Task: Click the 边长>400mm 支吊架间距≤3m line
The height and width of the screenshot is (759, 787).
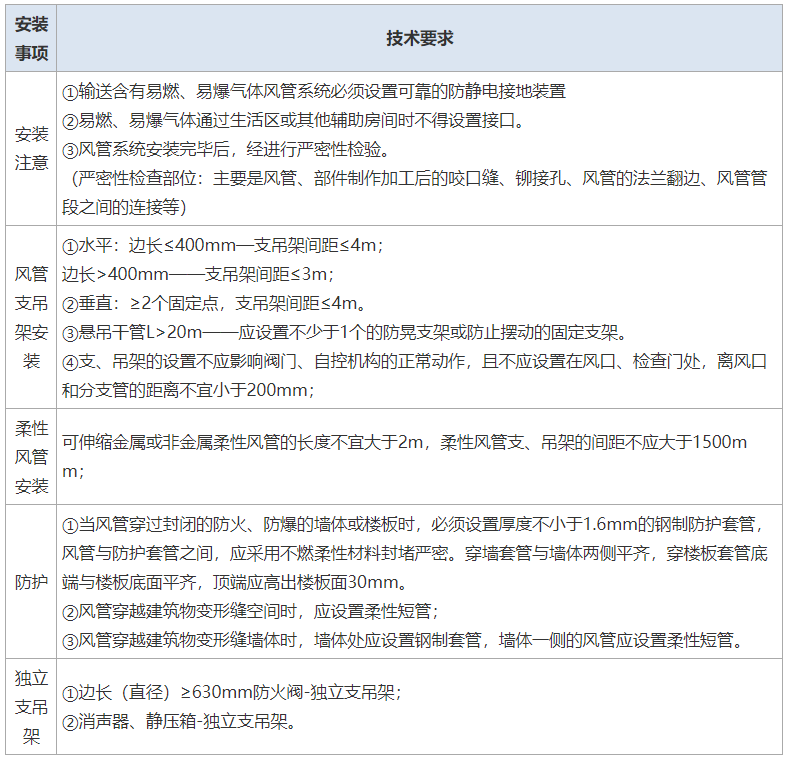Action: [198, 274]
